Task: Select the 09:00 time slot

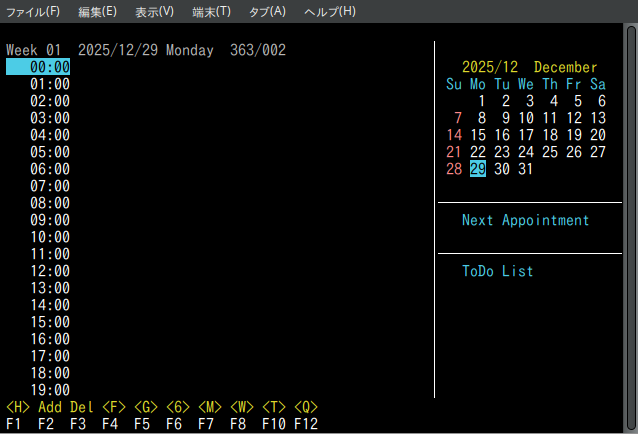Action: [x=49, y=220]
